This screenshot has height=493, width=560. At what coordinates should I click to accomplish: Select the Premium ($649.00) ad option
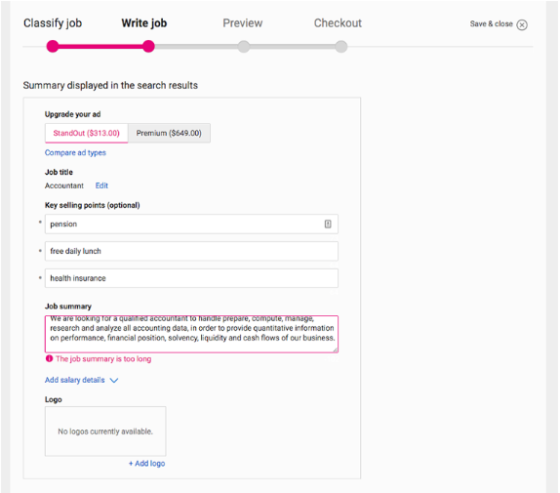[169, 133]
